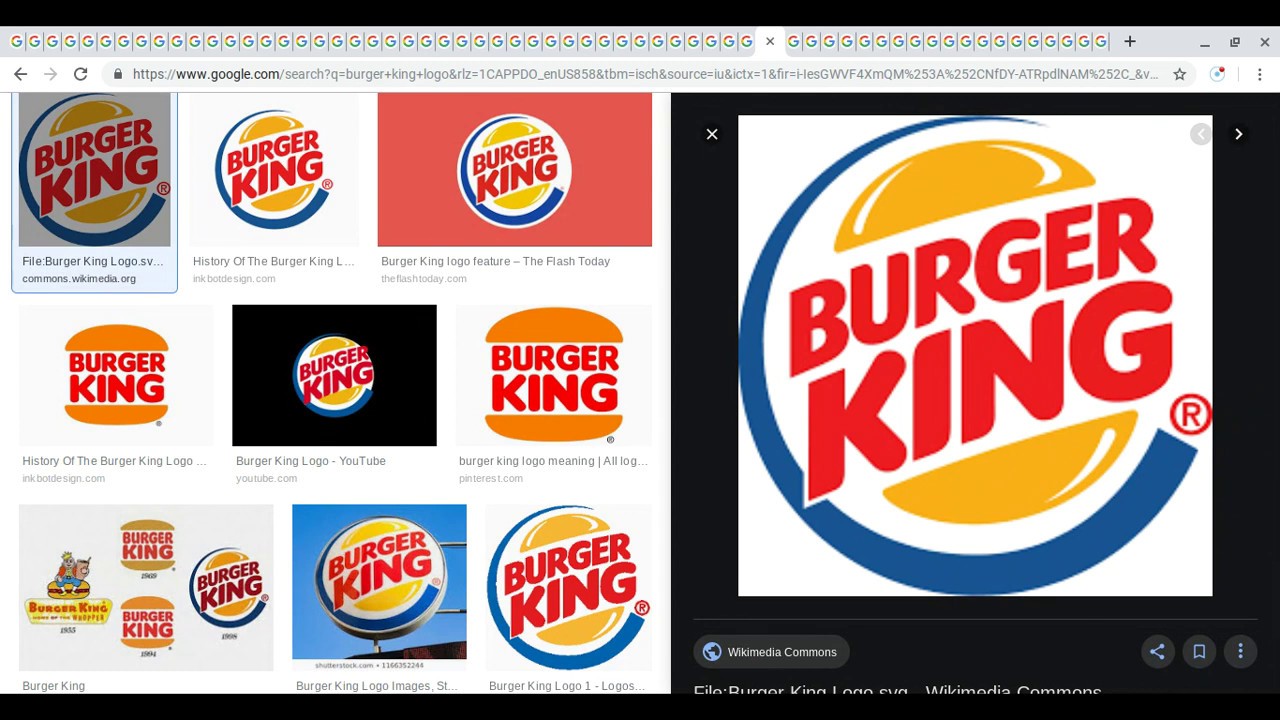
Task: Click the 'Burger King' caption under collage
Action: coord(54,686)
